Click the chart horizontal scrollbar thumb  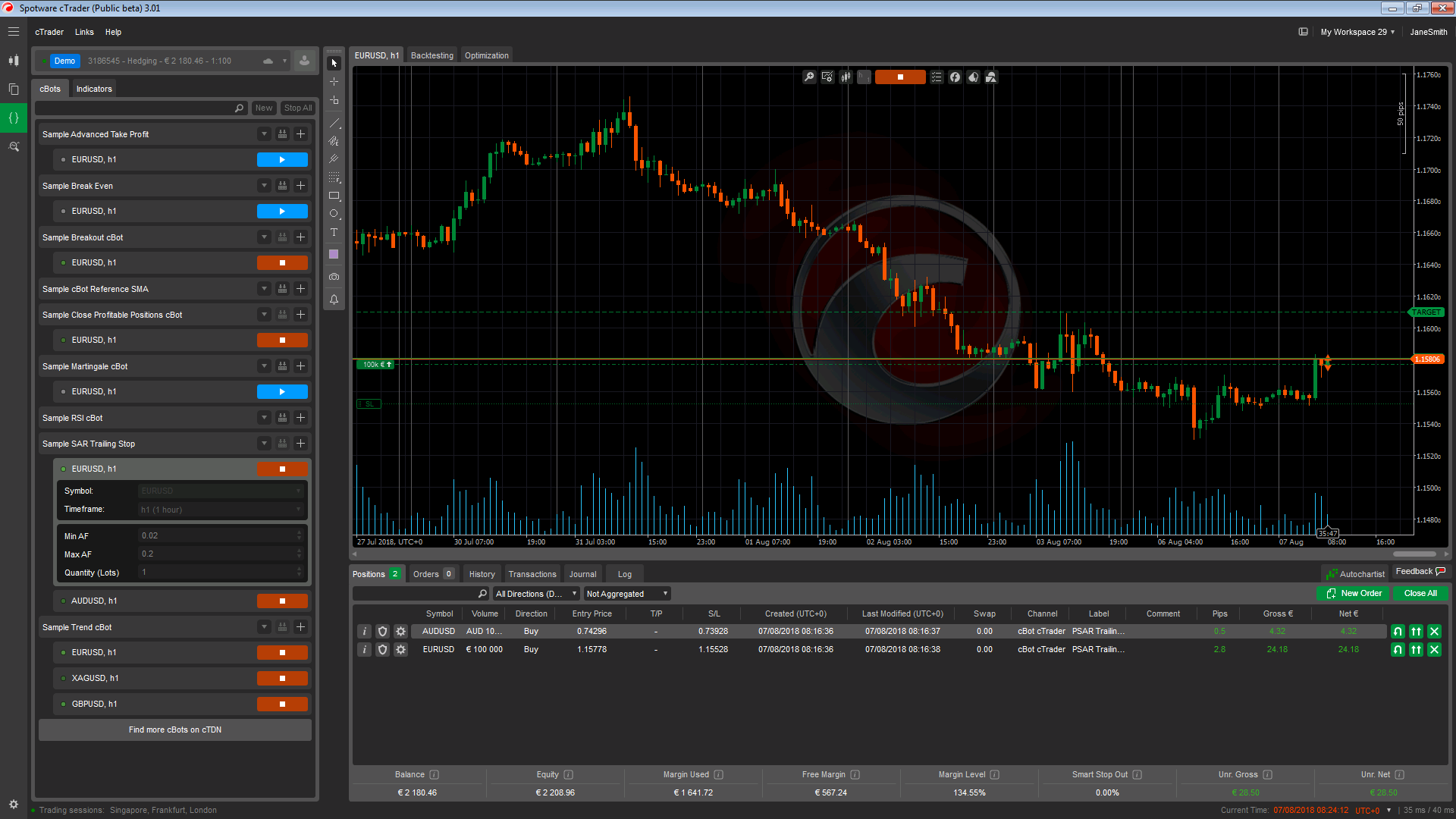tap(1415, 554)
